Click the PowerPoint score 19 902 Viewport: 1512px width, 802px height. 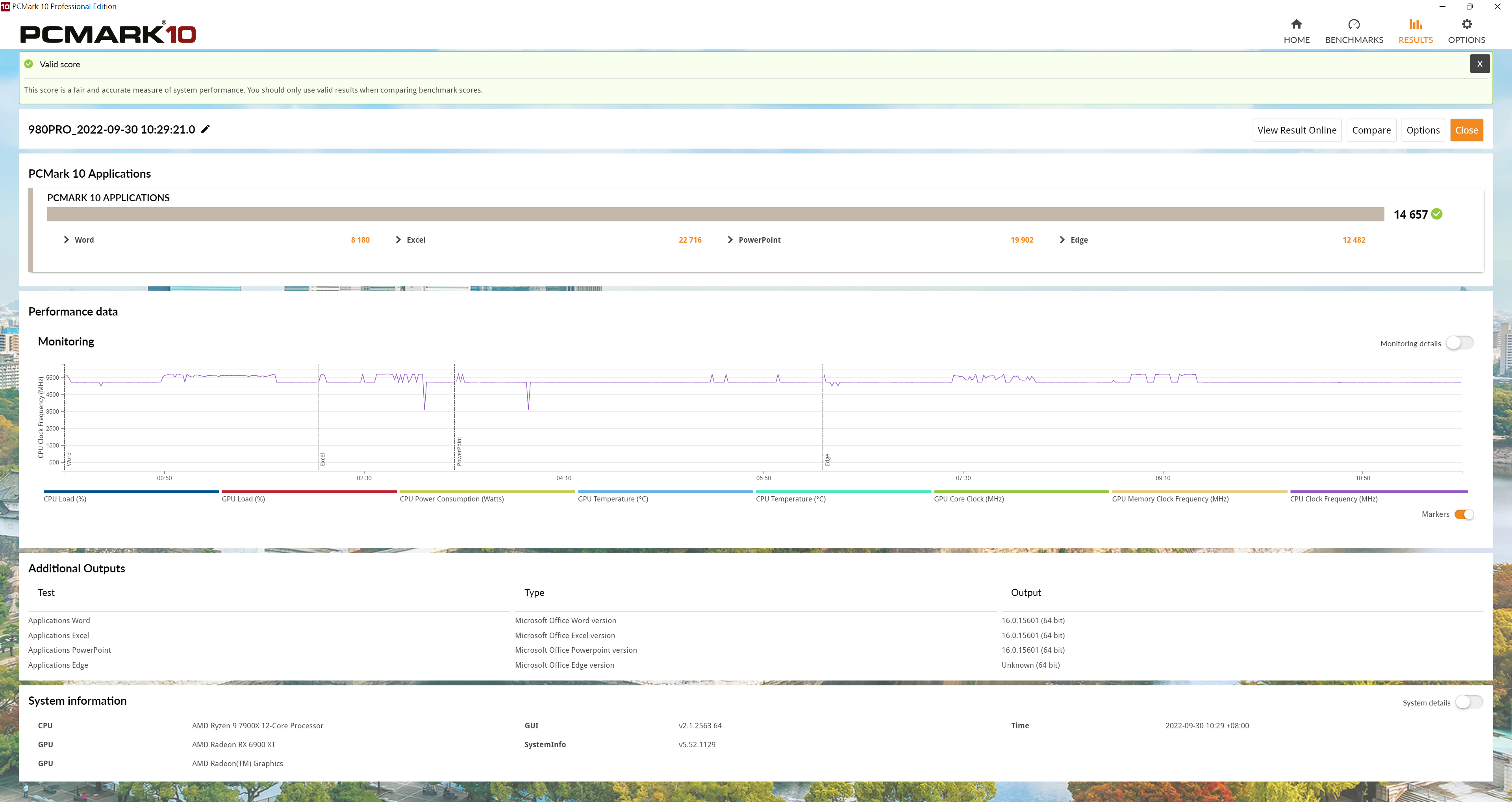pyautogui.click(x=1022, y=239)
